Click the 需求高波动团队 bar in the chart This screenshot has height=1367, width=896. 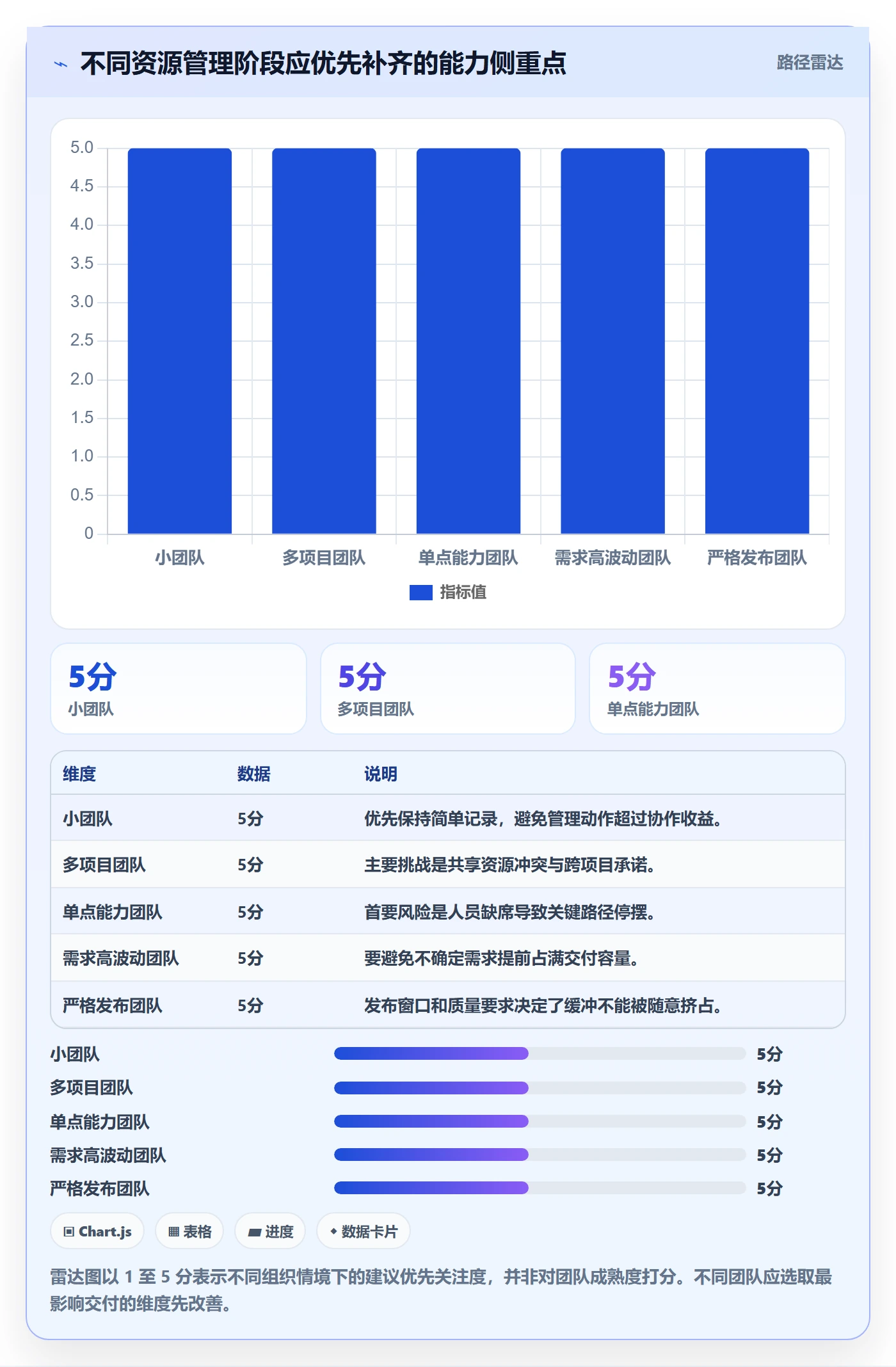pos(612,340)
